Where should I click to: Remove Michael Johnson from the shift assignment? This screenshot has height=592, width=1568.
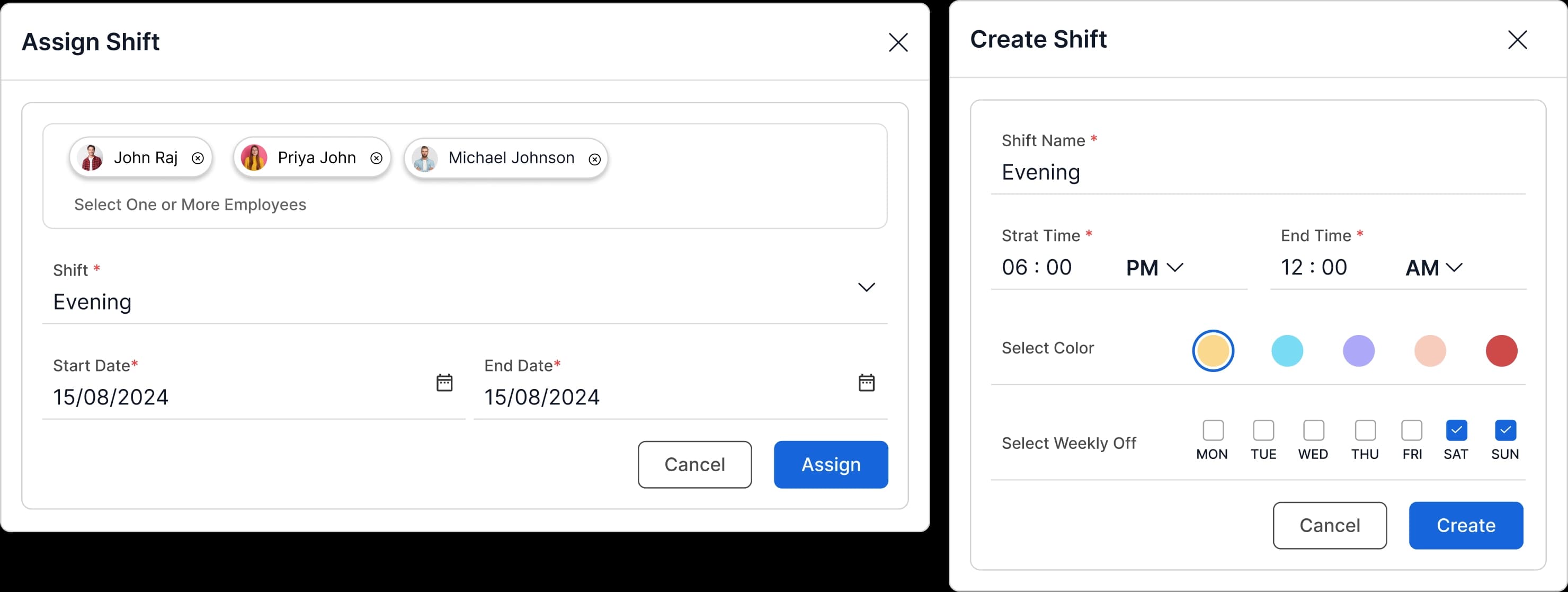(x=594, y=159)
